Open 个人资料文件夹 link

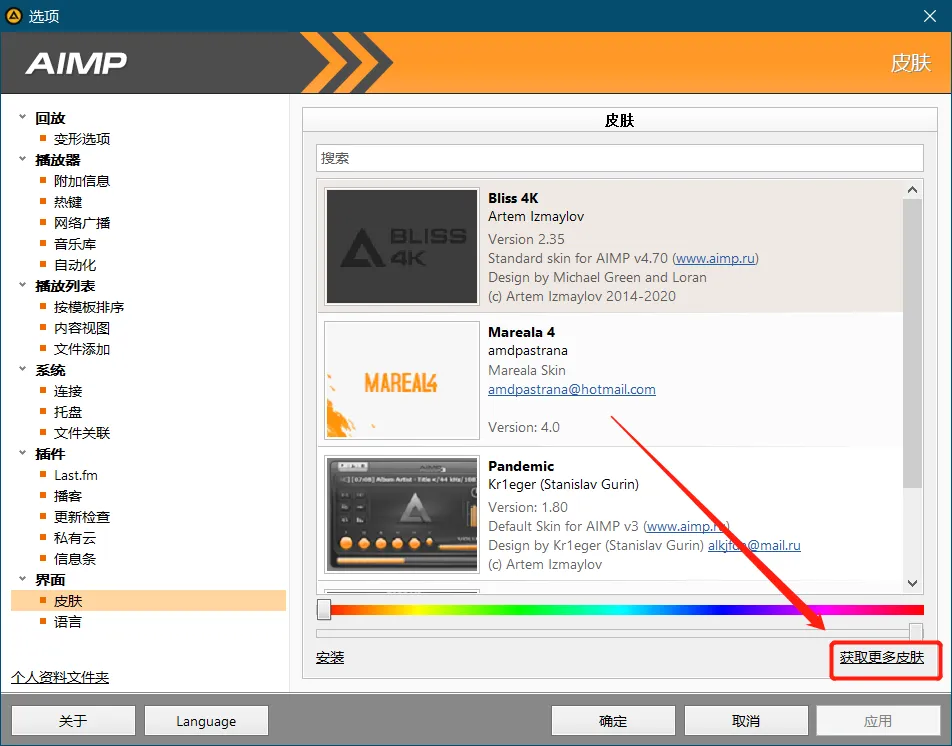[60, 677]
